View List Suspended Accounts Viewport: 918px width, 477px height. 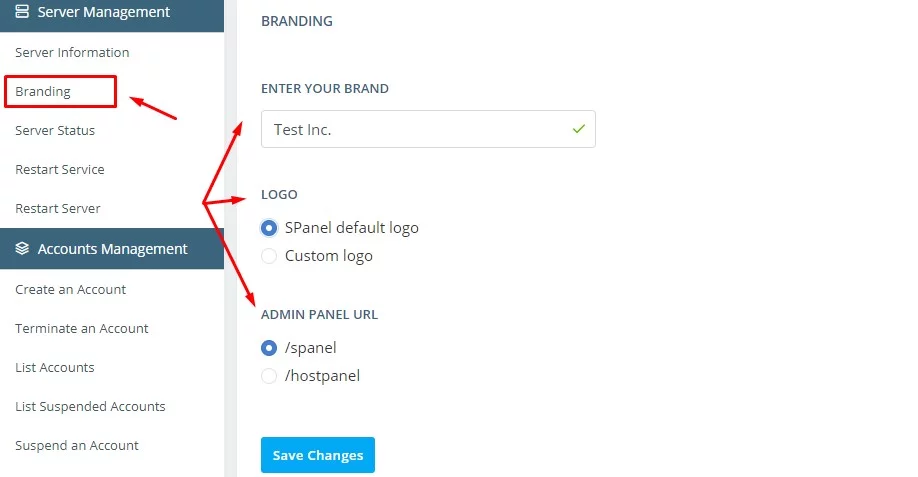(90, 406)
